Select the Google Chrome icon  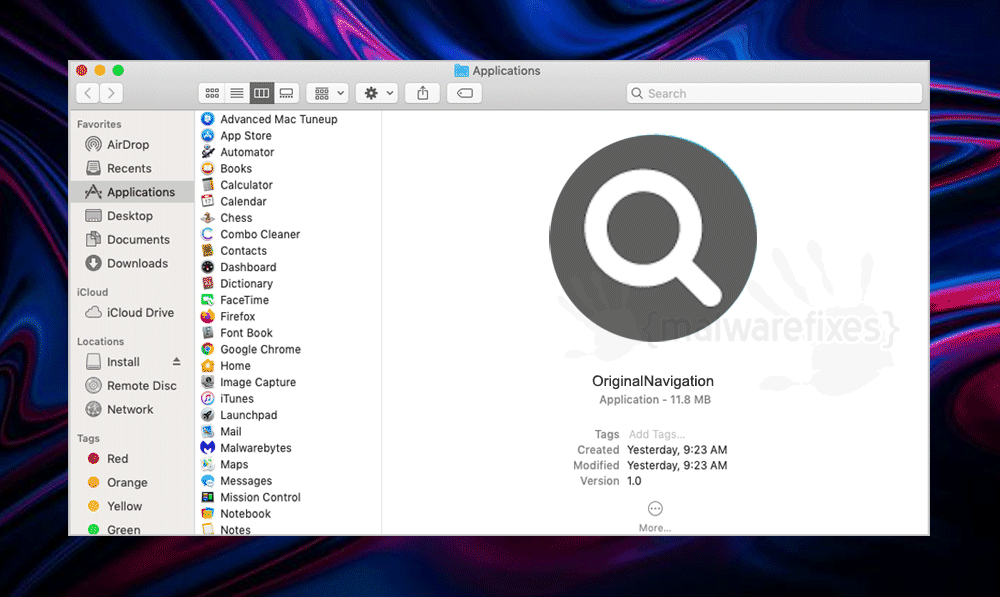tap(207, 349)
